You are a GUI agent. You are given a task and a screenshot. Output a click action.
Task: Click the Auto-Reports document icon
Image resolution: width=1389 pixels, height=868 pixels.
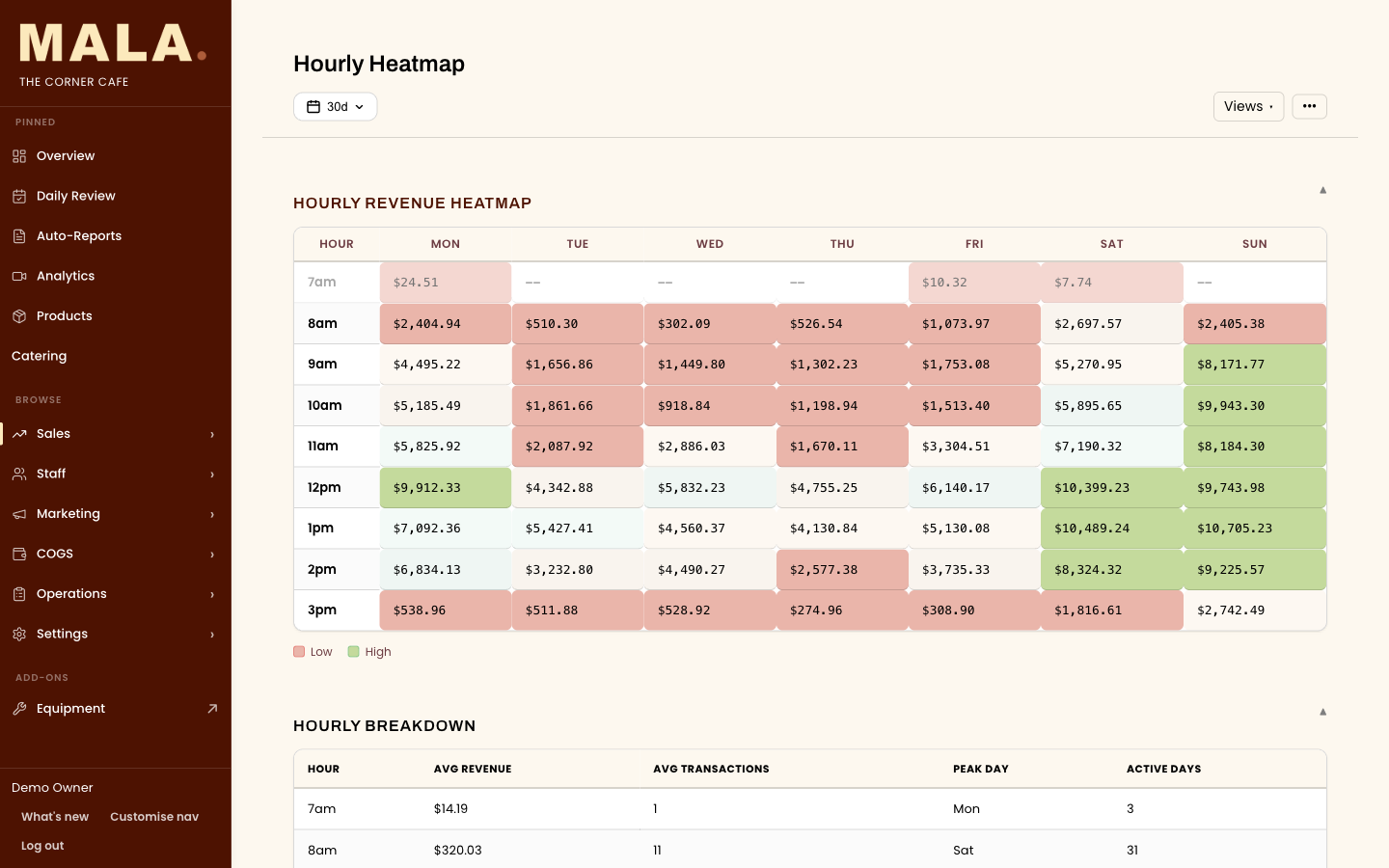point(19,236)
